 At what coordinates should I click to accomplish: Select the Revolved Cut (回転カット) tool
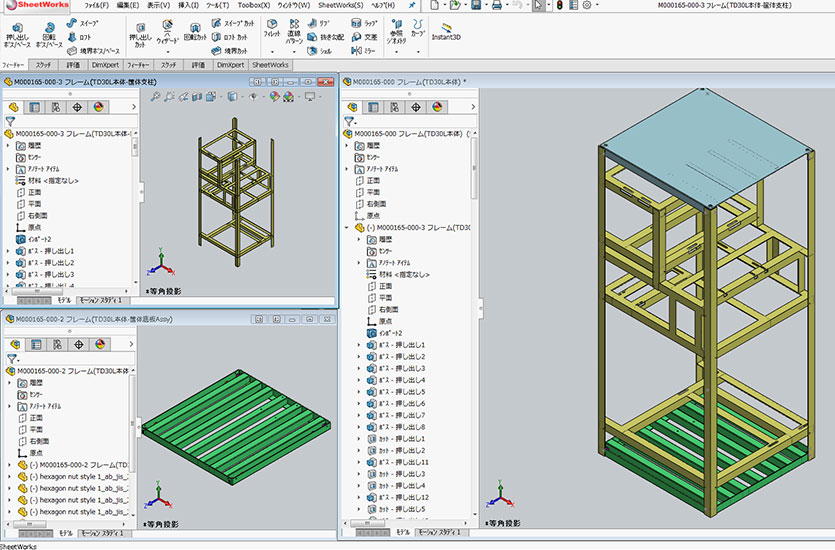pyautogui.click(x=195, y=33)
